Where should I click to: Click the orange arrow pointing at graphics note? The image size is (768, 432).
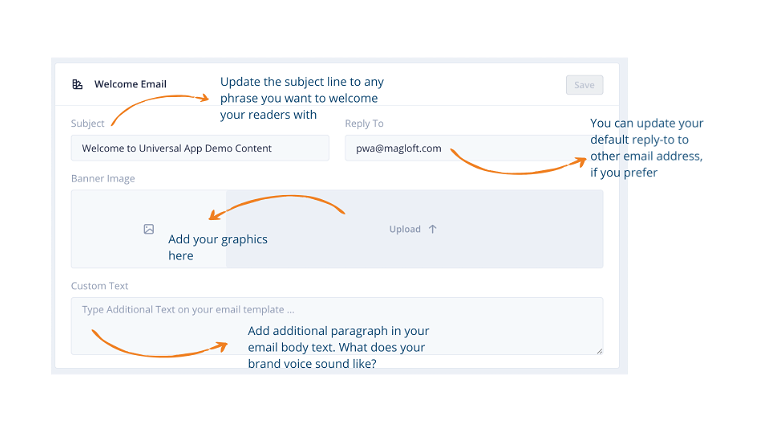277,207
